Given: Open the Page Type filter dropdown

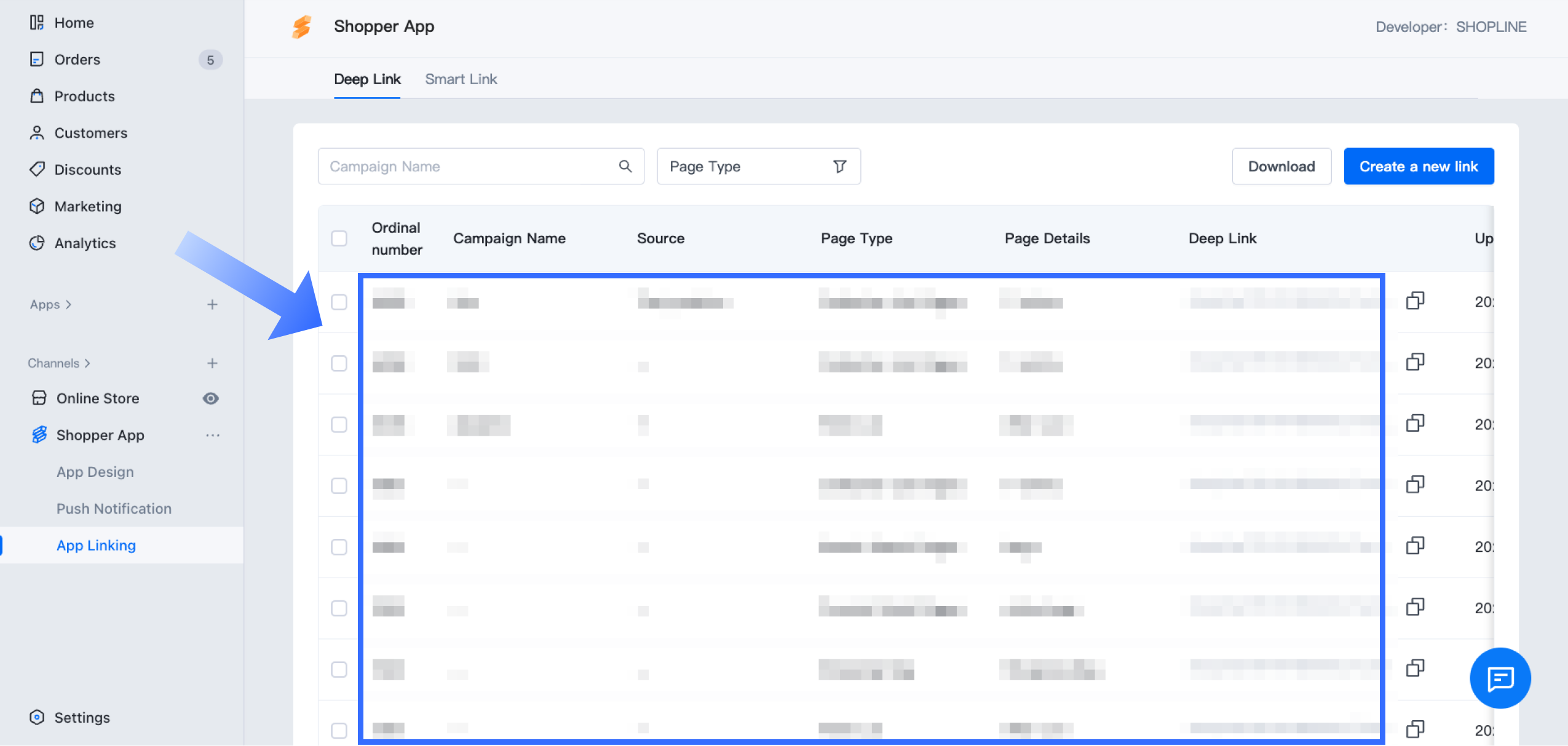Looking at the screenshot, I should tap(758, 166).
